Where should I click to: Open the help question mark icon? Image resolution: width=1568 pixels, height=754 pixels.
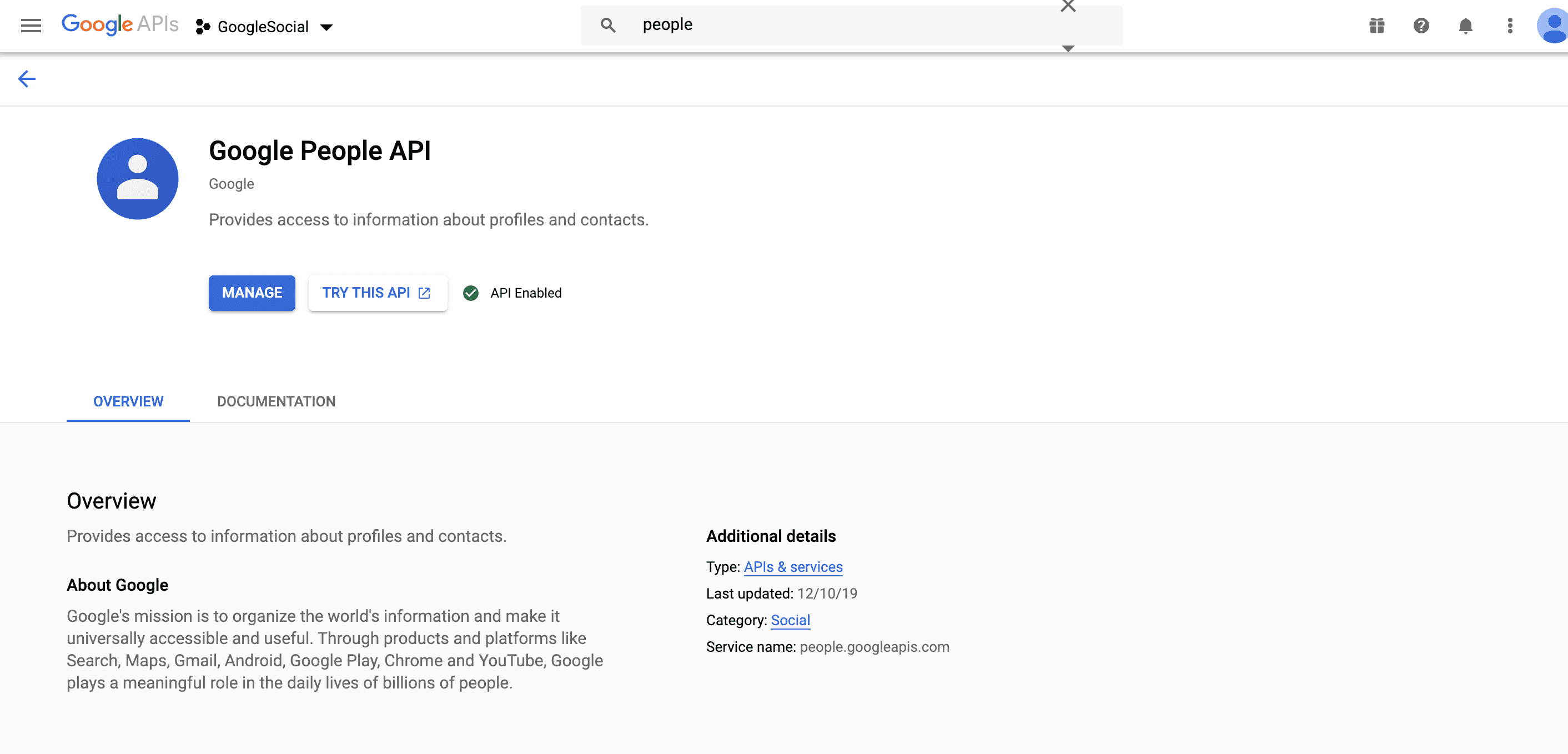point(1421,26)
